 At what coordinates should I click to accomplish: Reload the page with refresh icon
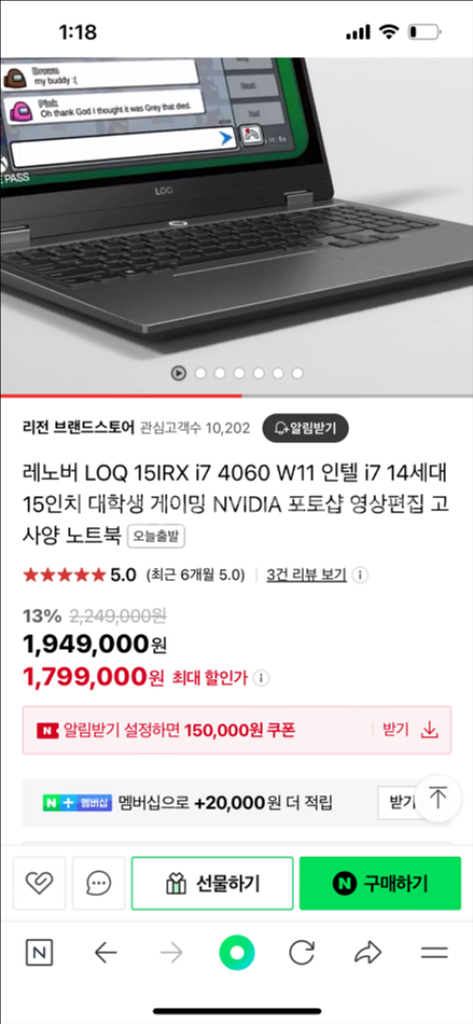point(302,953)
